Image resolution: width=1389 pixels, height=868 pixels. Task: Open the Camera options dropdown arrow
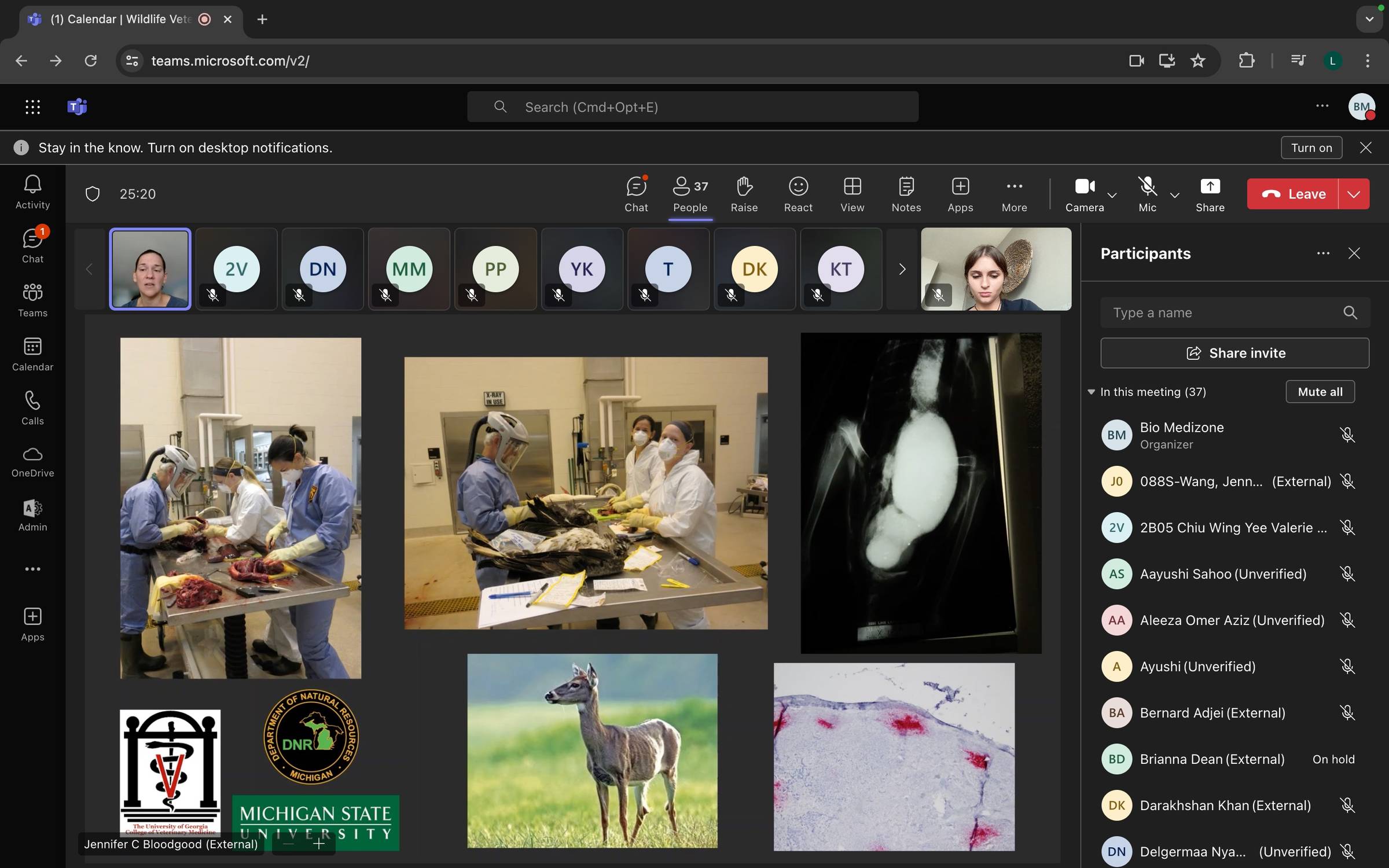1112,195
